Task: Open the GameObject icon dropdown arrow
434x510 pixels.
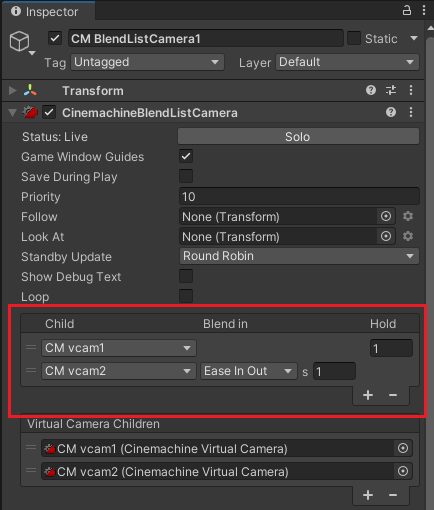Action: [32, 53]
